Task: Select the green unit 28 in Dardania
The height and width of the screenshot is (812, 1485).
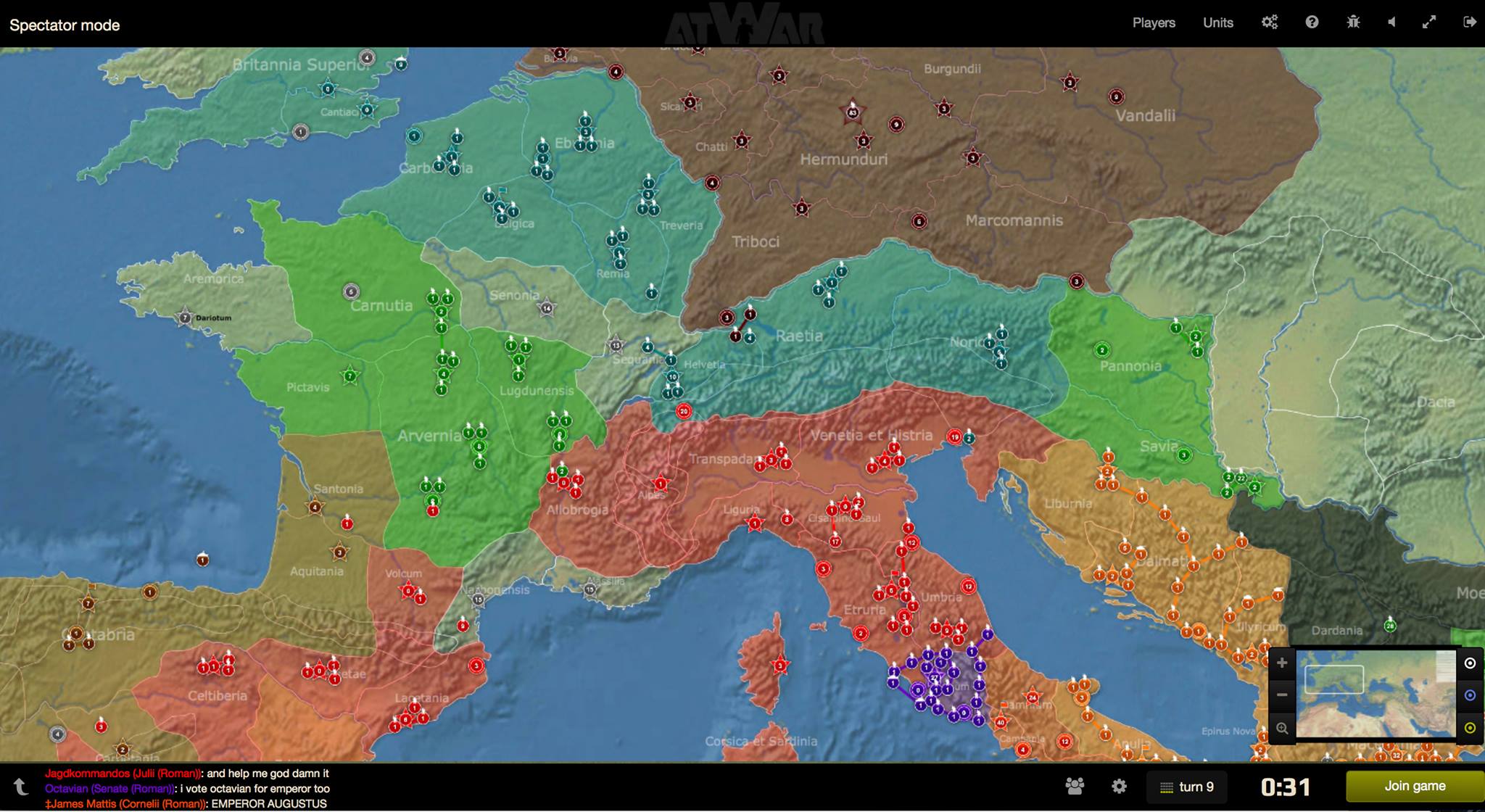Action: (1390, 625)
